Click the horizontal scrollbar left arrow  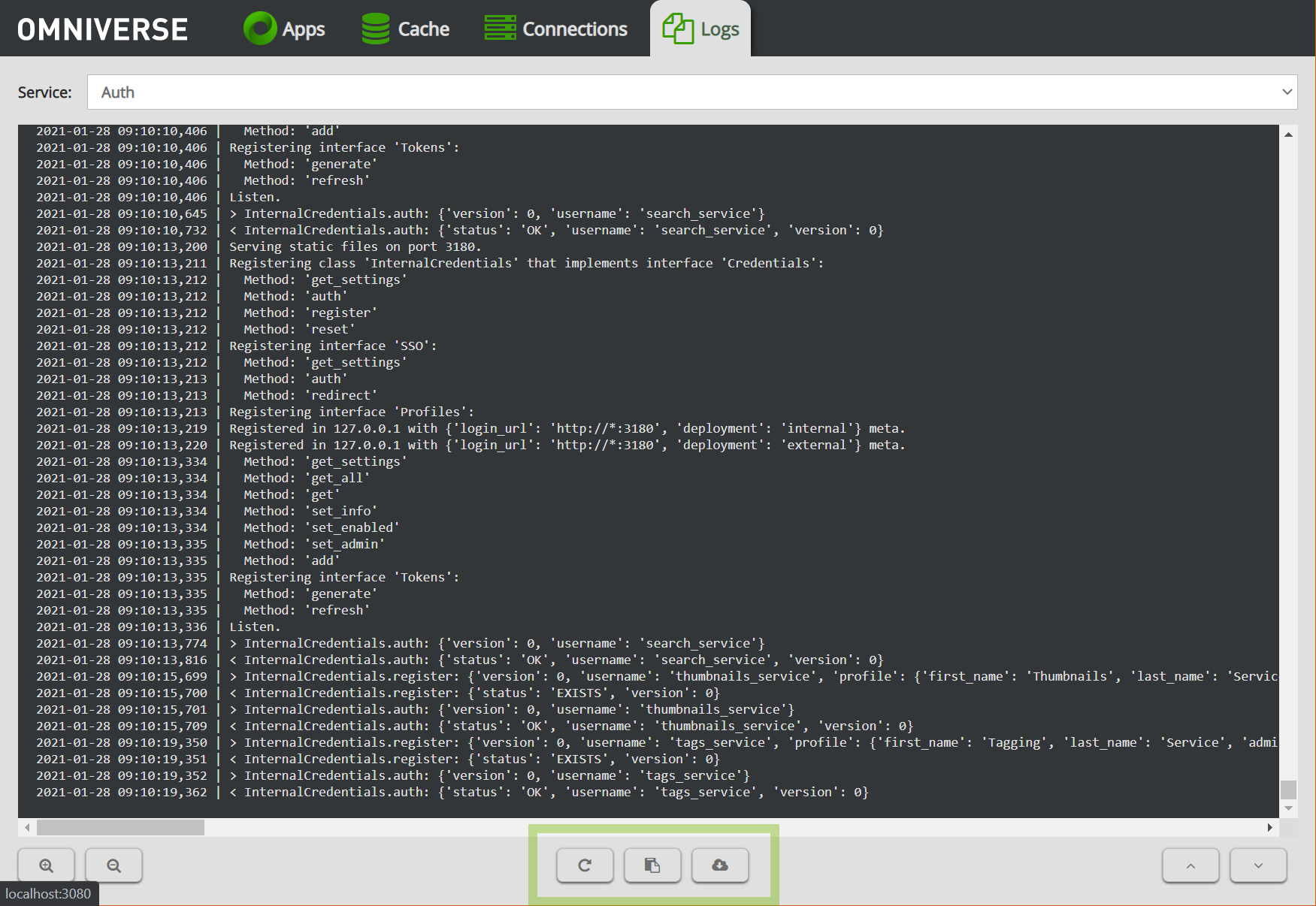pyautogui.click(x=27, y=827)
